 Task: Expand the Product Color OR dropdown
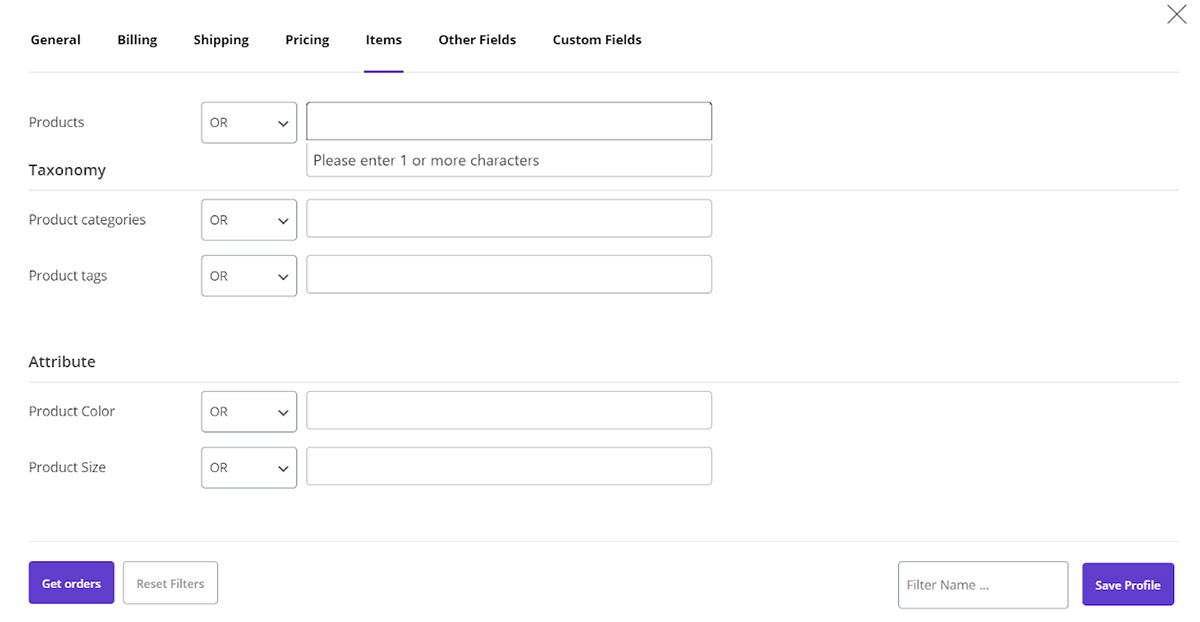point(249,412)
